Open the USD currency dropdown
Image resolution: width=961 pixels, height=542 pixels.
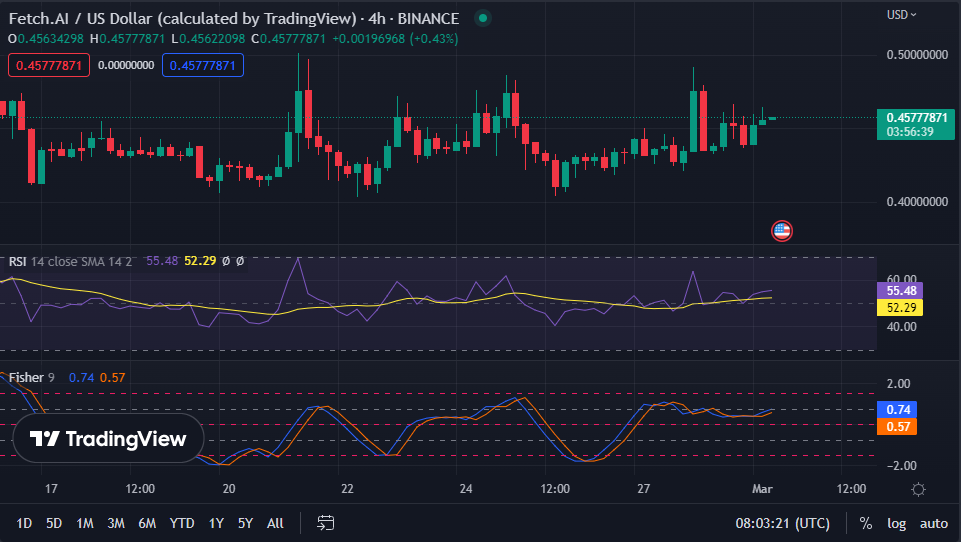coord(902,15)
